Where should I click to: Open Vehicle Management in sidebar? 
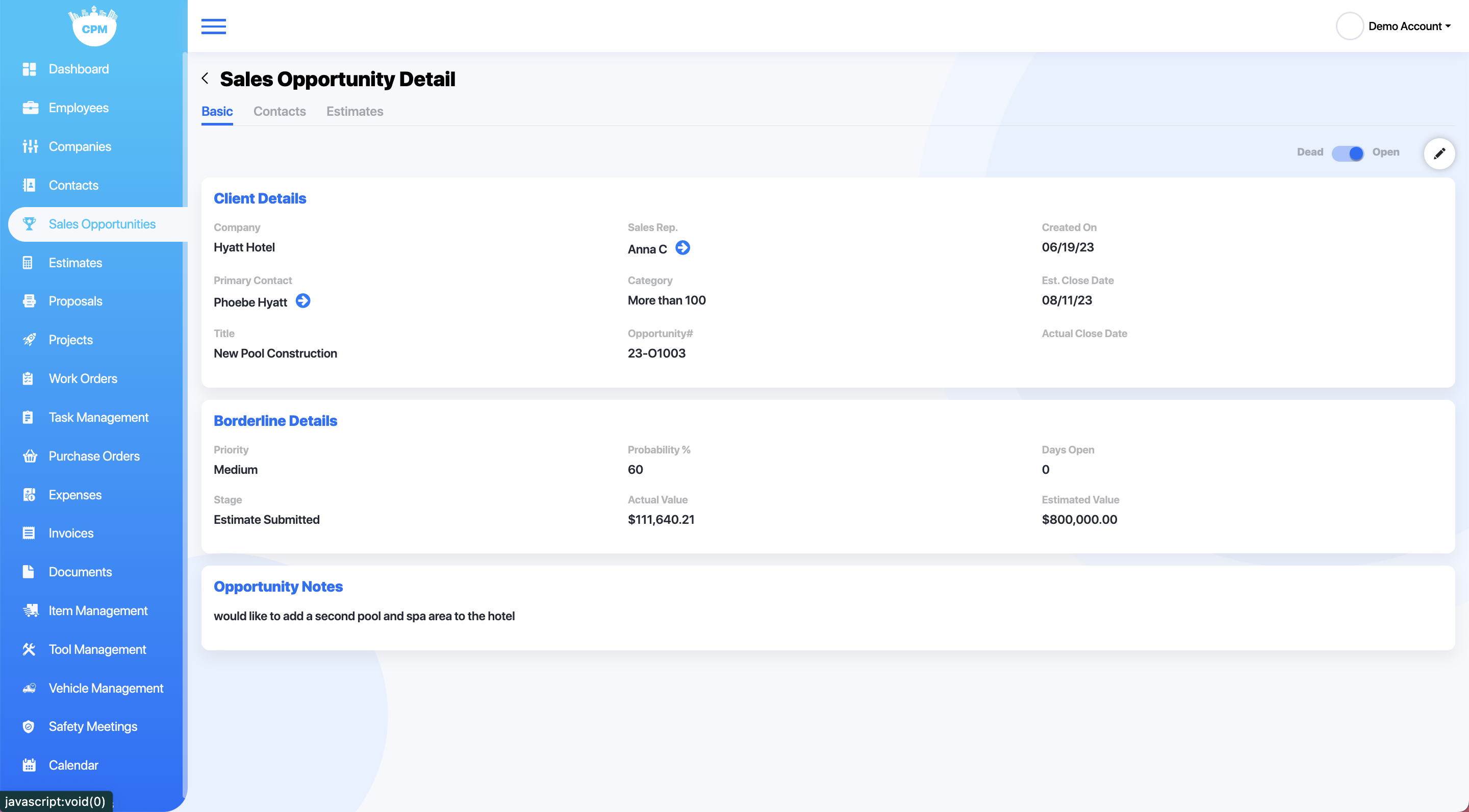click(x=106, y=688)
